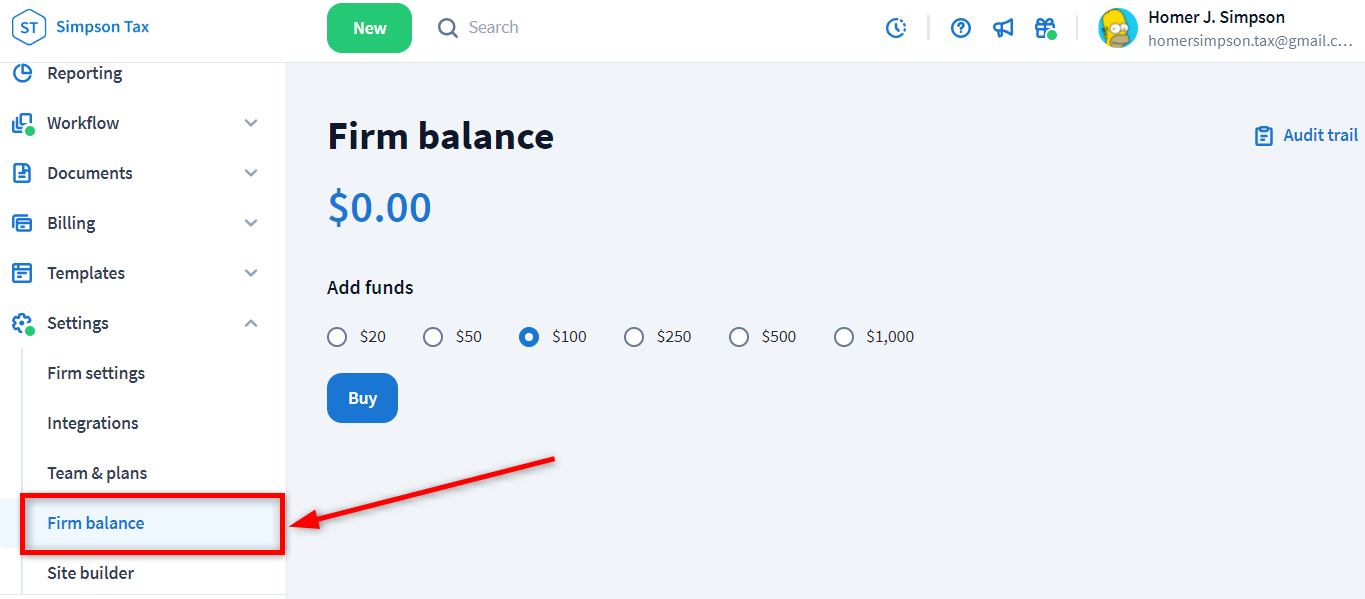Click the Reporting pie chart icon
Viewport: 1365px width, 599px height.
click(22, 73)
